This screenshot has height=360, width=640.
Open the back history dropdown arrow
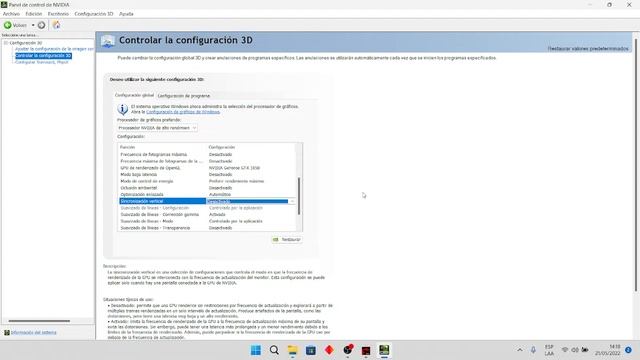pyautogui.click(x=33, y=25)
